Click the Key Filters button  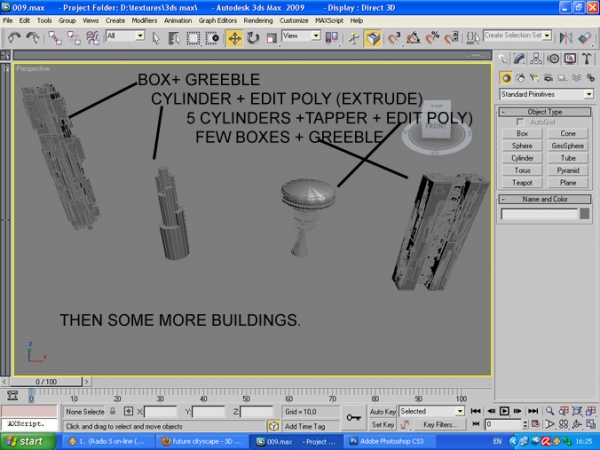439,424
